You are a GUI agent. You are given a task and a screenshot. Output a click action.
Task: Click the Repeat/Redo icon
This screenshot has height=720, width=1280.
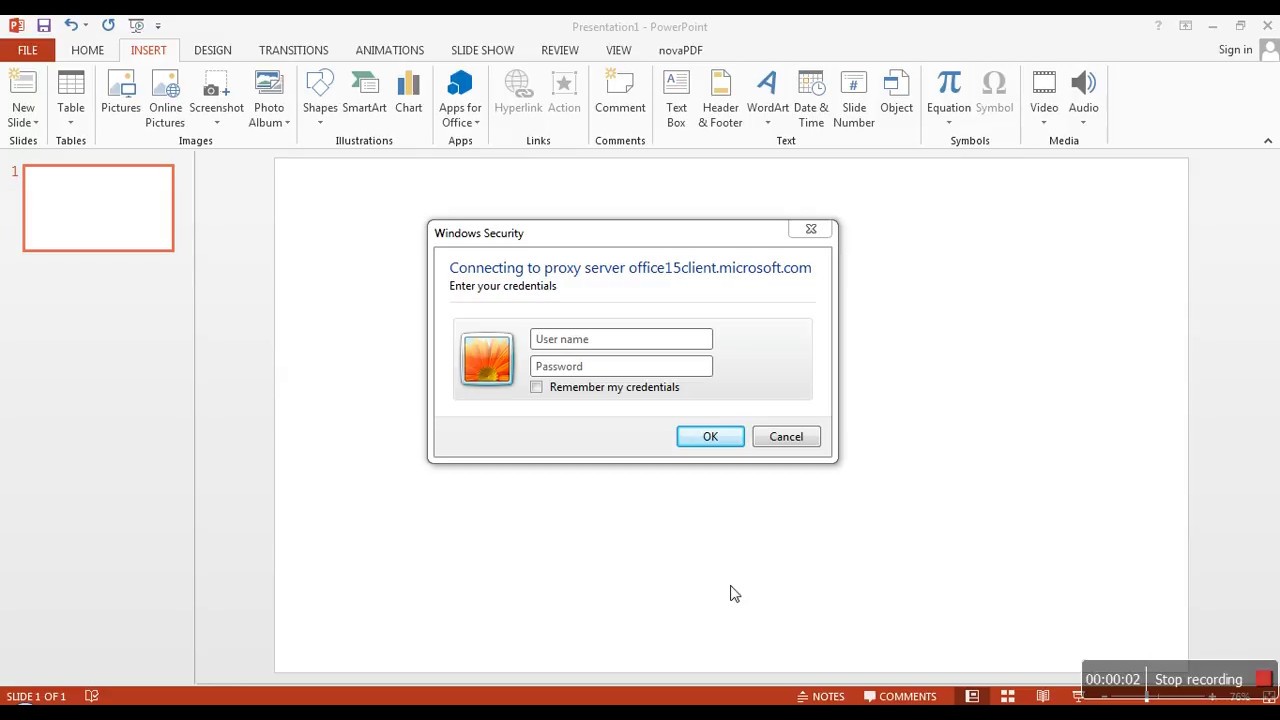click(x=108, y=25)
